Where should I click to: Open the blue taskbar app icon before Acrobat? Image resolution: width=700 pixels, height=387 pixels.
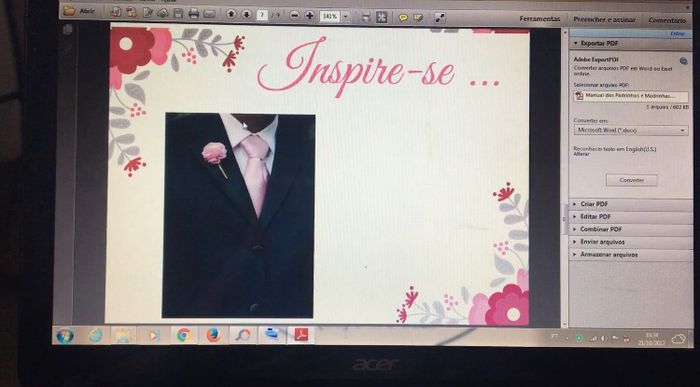[272, 334]
